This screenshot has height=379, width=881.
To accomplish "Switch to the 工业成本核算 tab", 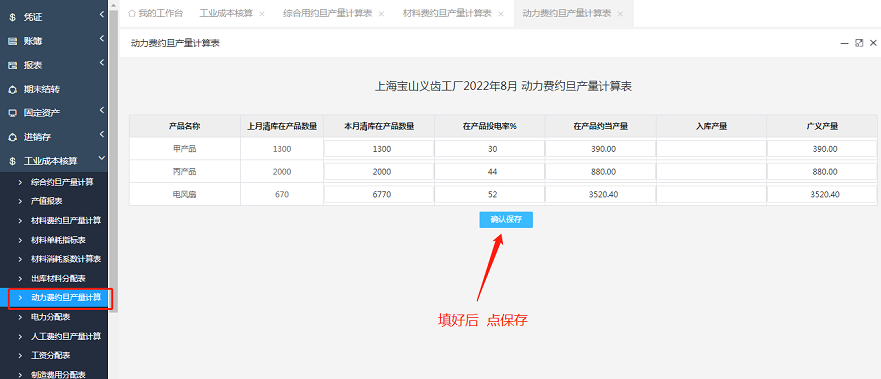I will pyautogui.click(x=226, y=13).
